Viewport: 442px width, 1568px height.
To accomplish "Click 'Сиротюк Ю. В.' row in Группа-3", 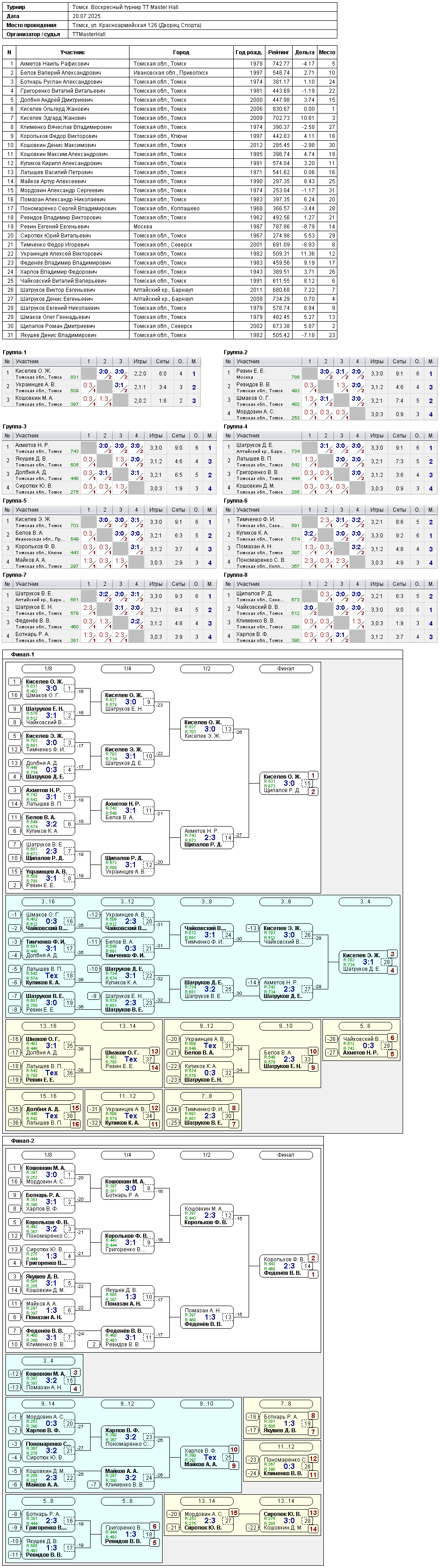I will click(x=110, y=488).
